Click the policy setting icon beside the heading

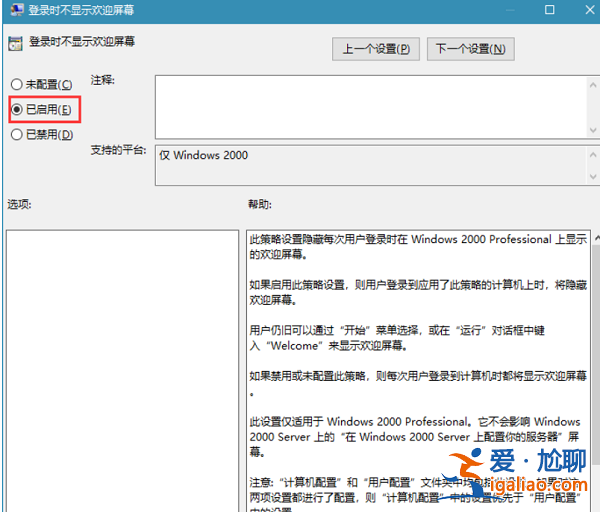tap(16, 43)
